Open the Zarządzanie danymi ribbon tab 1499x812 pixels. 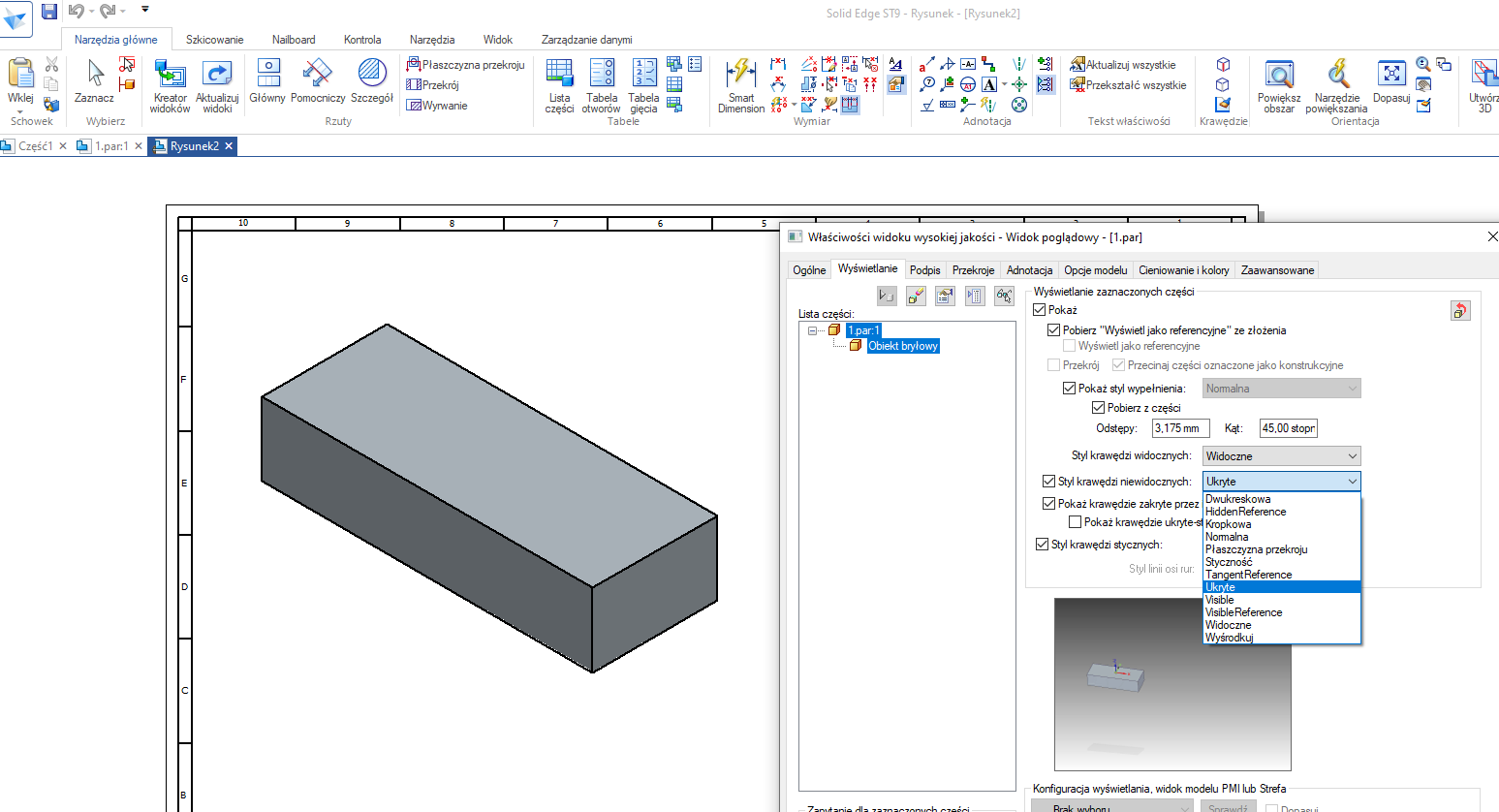pyautogui.click(x=587, y=40)
